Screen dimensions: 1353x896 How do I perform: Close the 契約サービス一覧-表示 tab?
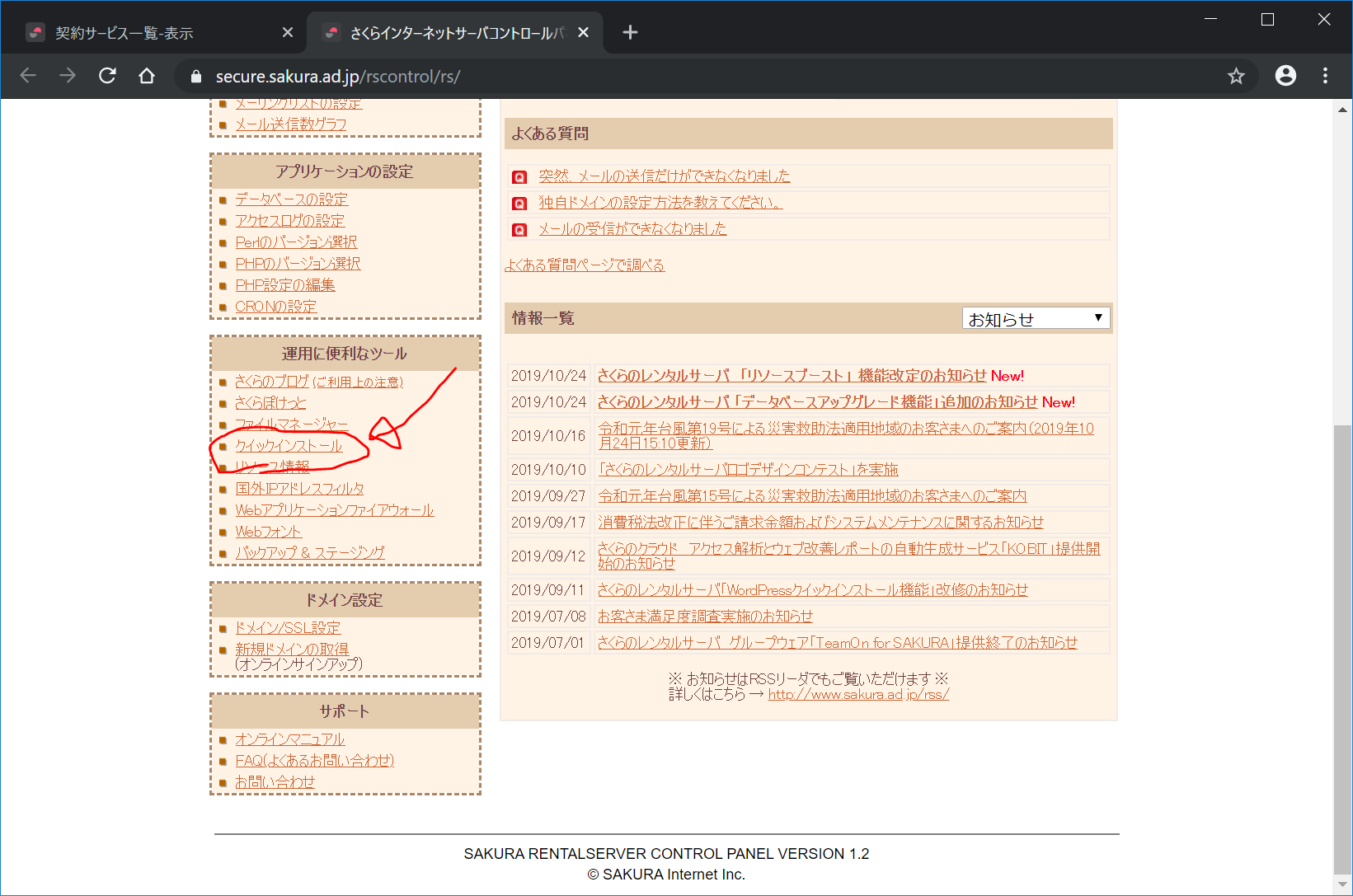(287, 32)
